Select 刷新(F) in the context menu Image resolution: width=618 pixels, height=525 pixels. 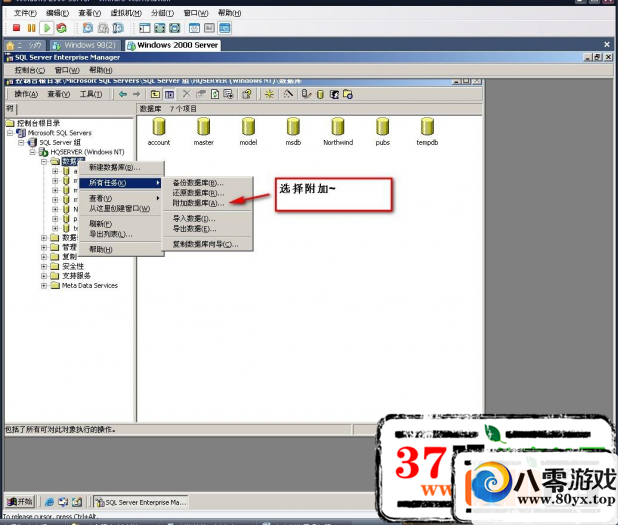(121, 224)
